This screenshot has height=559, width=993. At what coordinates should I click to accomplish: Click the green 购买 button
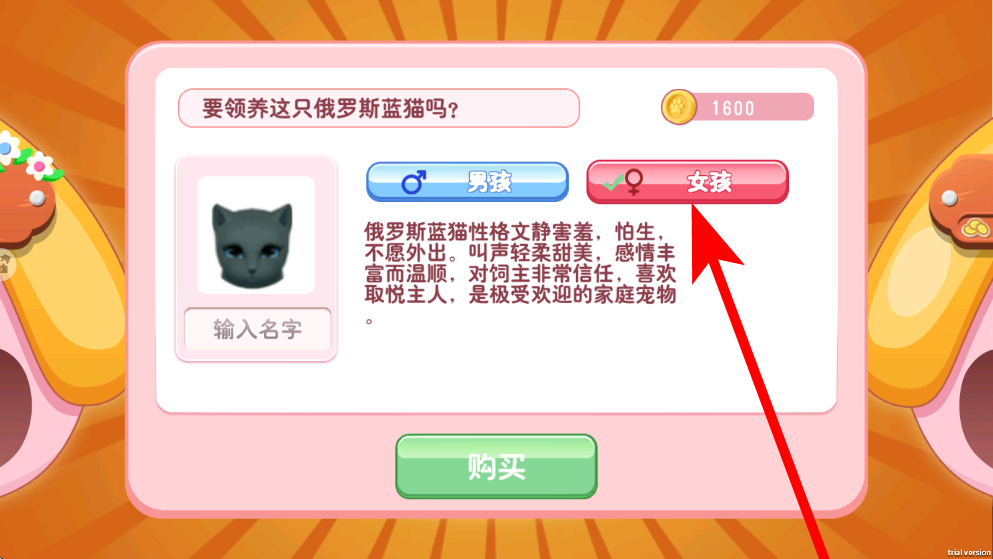[x=496, y=467]
